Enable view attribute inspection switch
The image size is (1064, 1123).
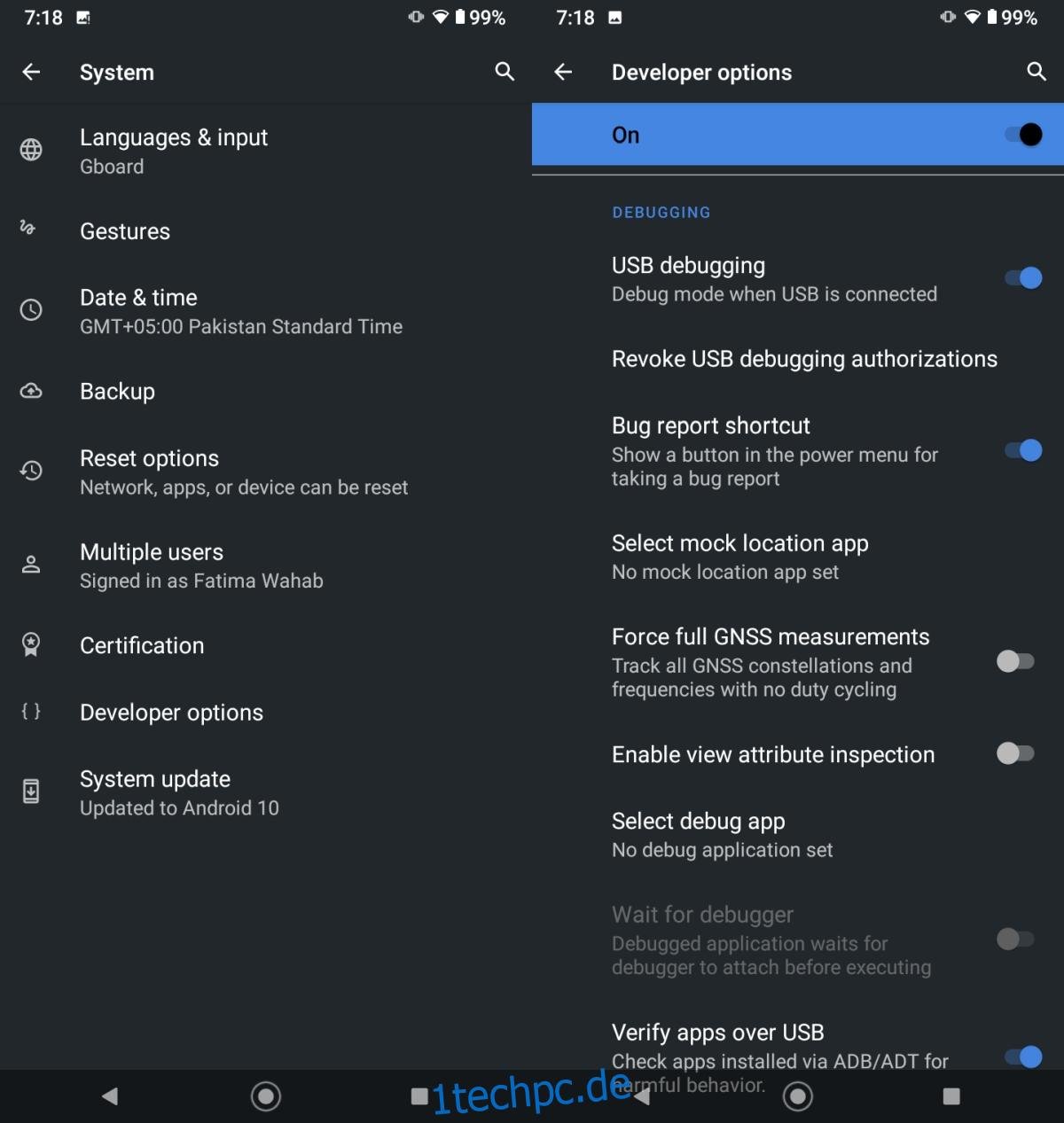1015,753
